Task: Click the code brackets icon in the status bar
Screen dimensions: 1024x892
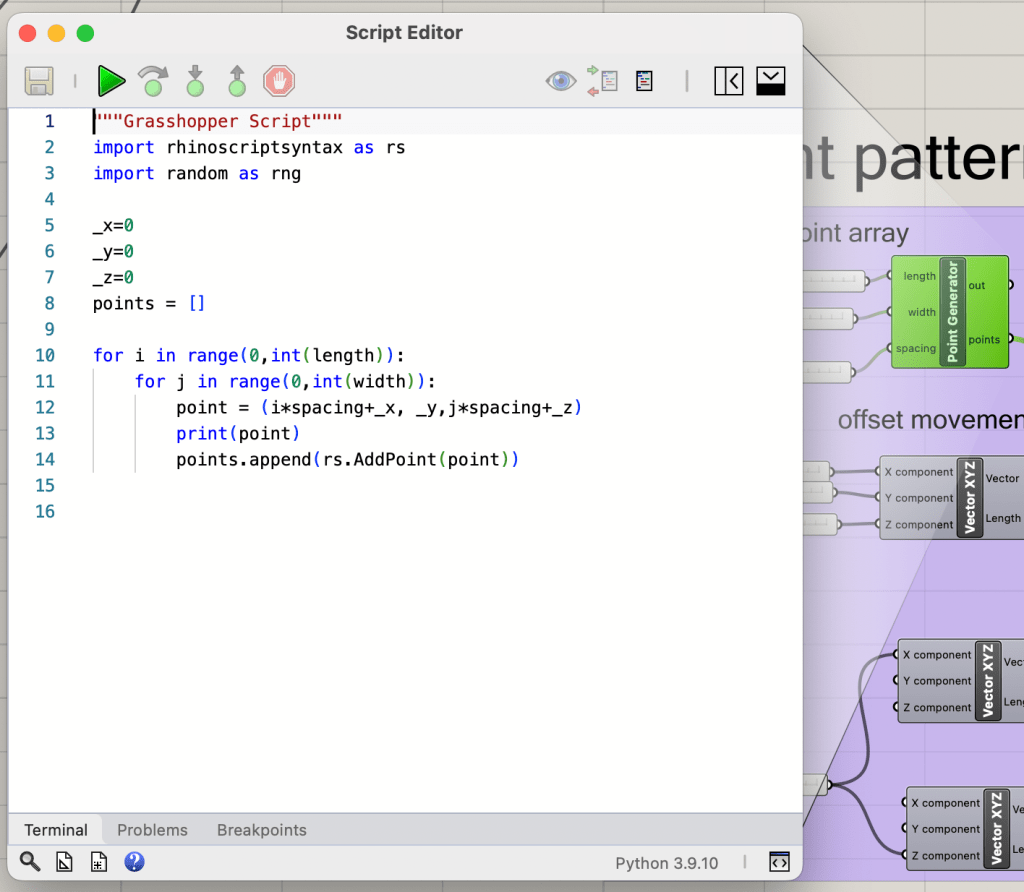Action: coord(779,862)
